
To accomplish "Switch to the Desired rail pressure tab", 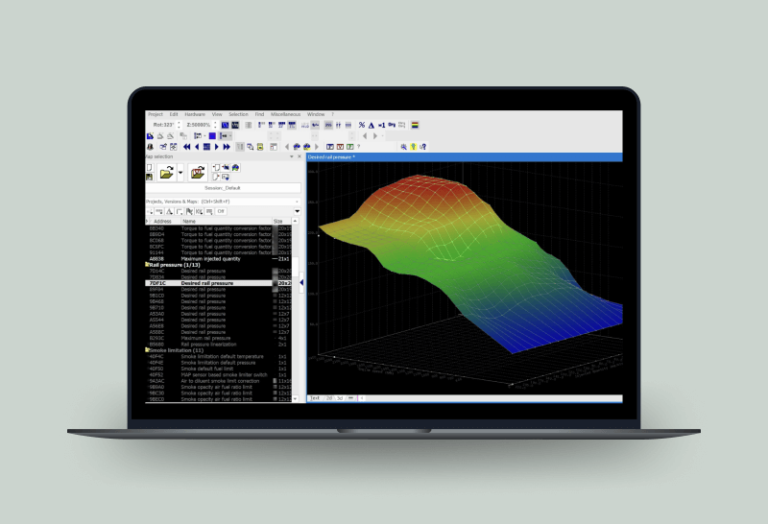I will [330, 157].
